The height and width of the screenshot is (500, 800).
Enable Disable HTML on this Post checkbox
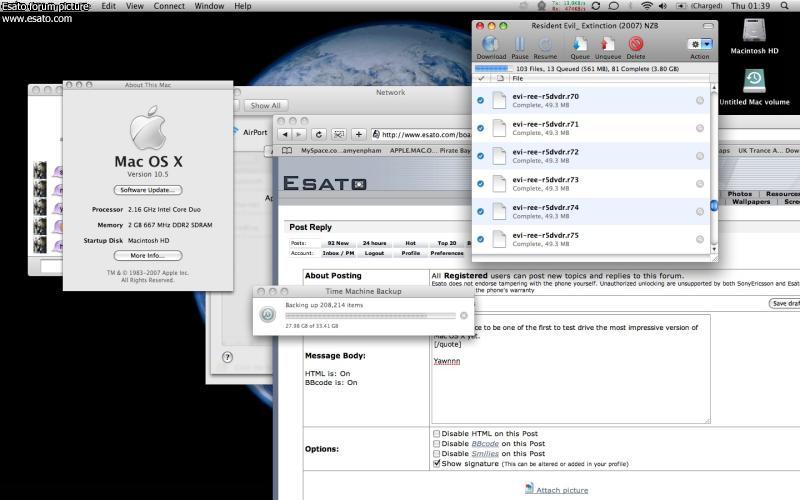(436, 434)
